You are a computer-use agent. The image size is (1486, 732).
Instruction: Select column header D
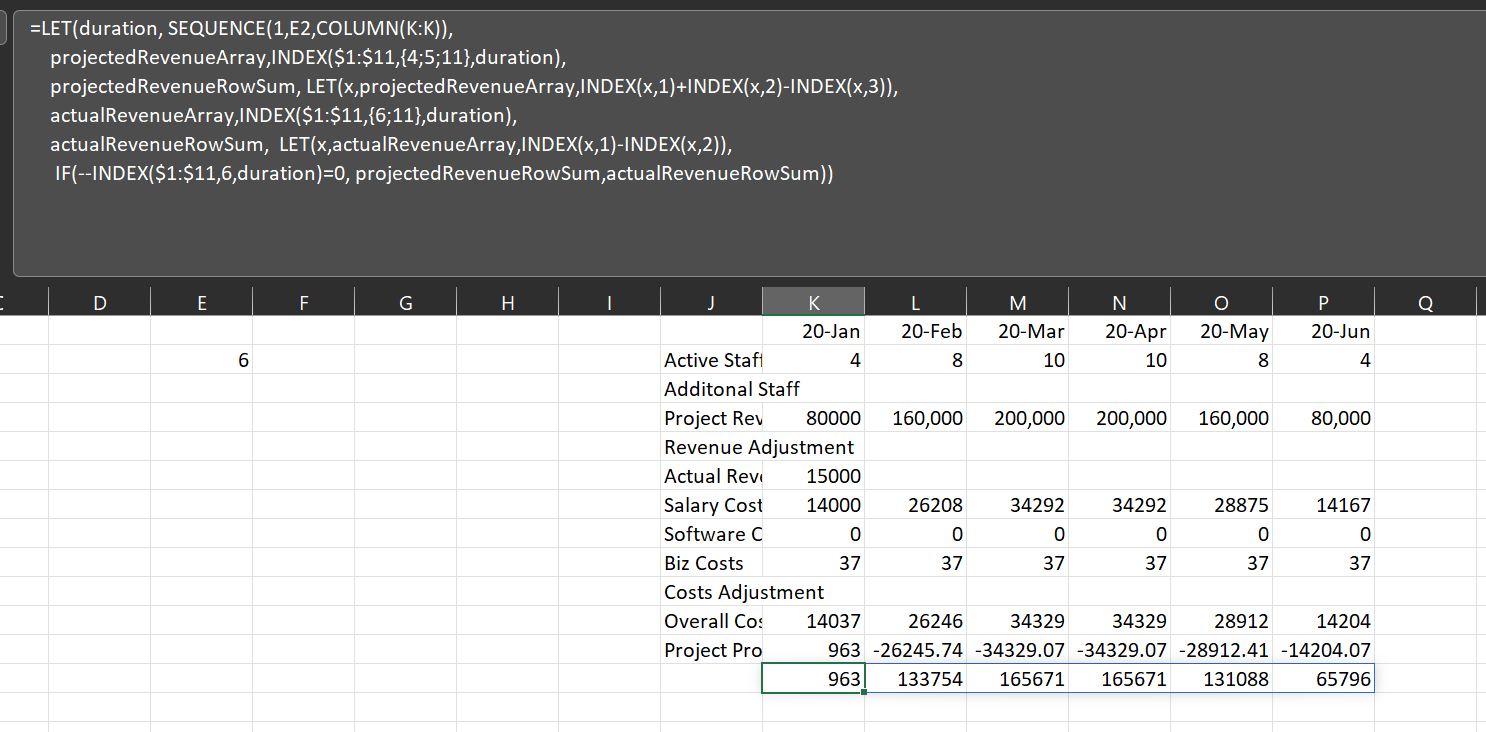pyautogui.click(x=99, y=303)
